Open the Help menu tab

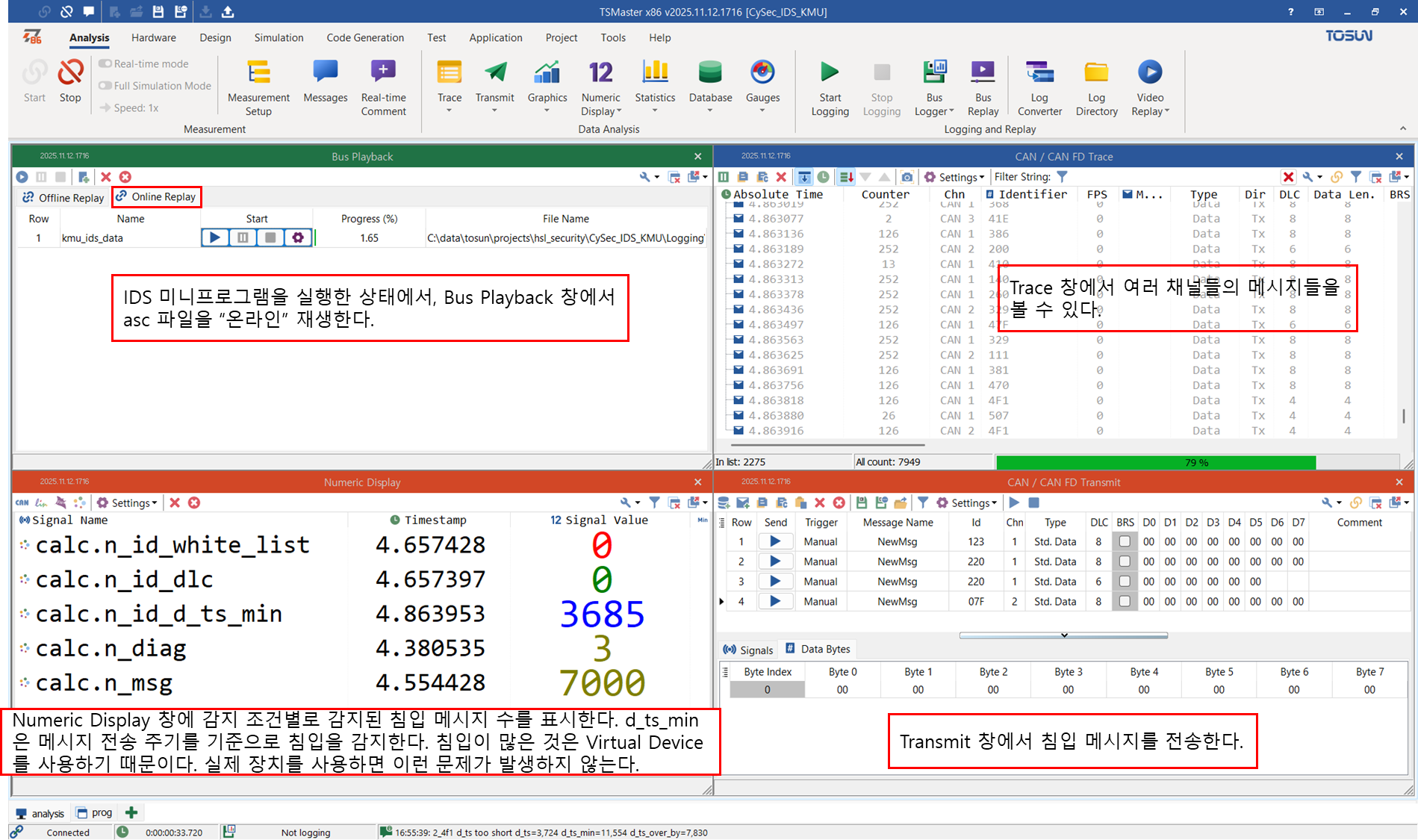point(659,37)
